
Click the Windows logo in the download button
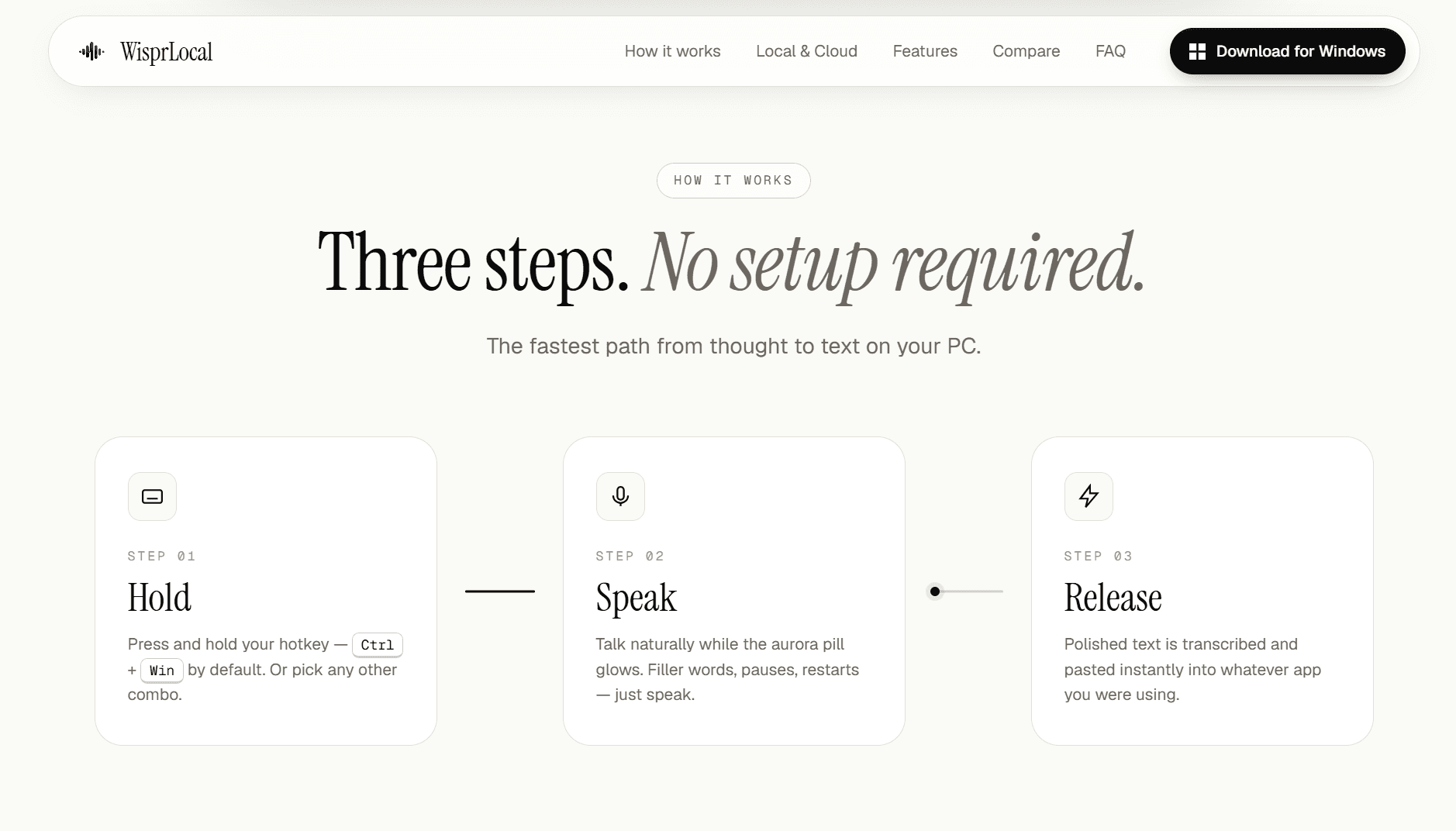coord(1197,51)
